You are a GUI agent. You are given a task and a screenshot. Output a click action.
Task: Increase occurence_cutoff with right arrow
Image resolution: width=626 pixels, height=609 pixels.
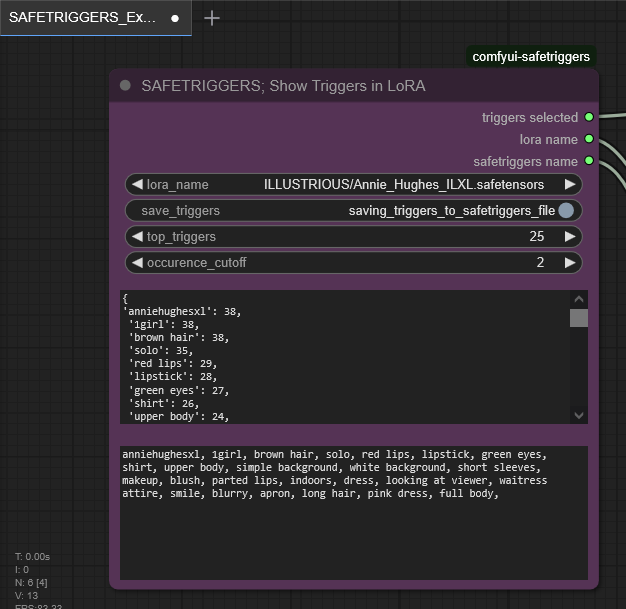click(x=570, y=262)
